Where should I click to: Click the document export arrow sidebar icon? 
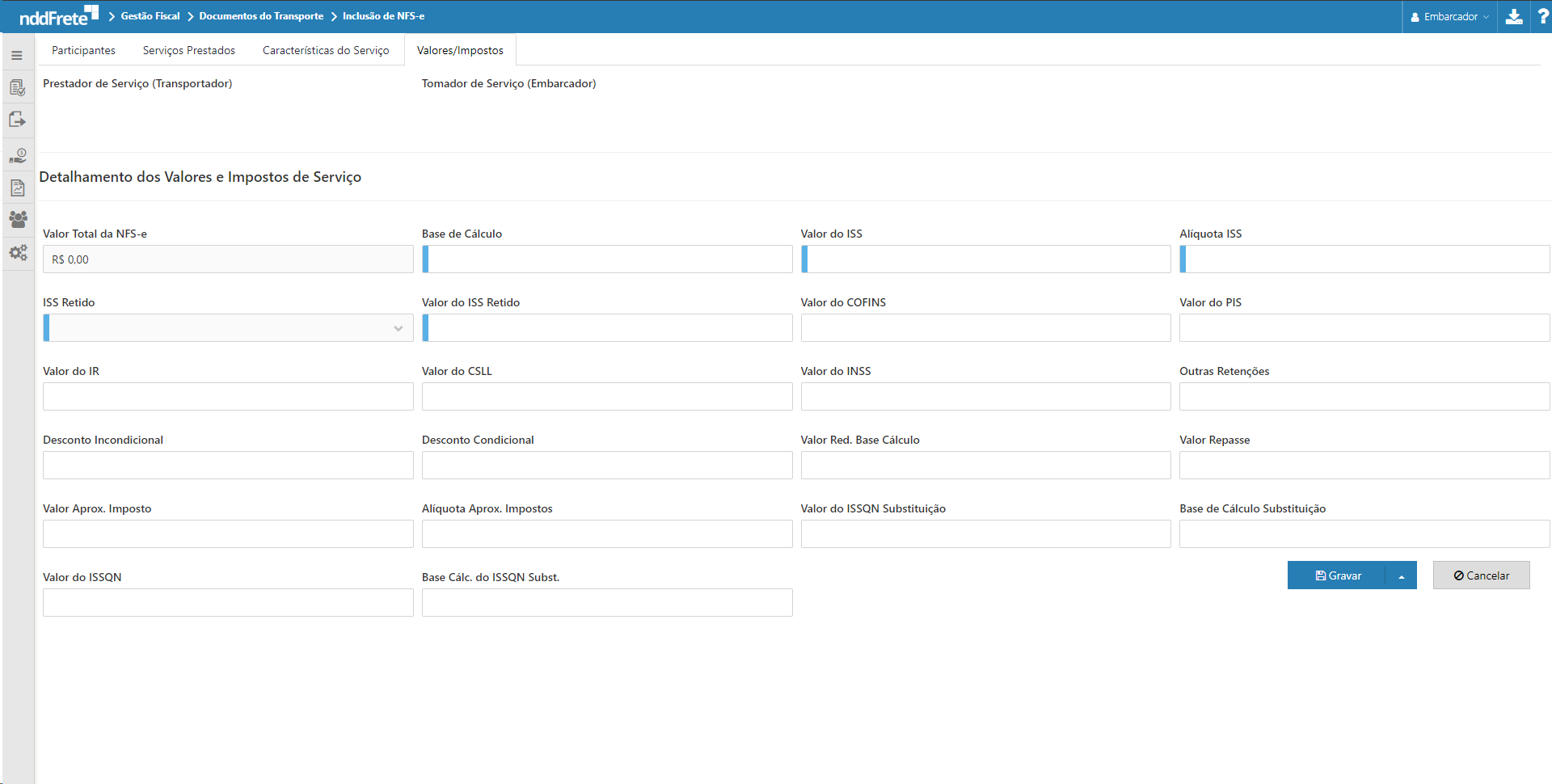[17, 120]
